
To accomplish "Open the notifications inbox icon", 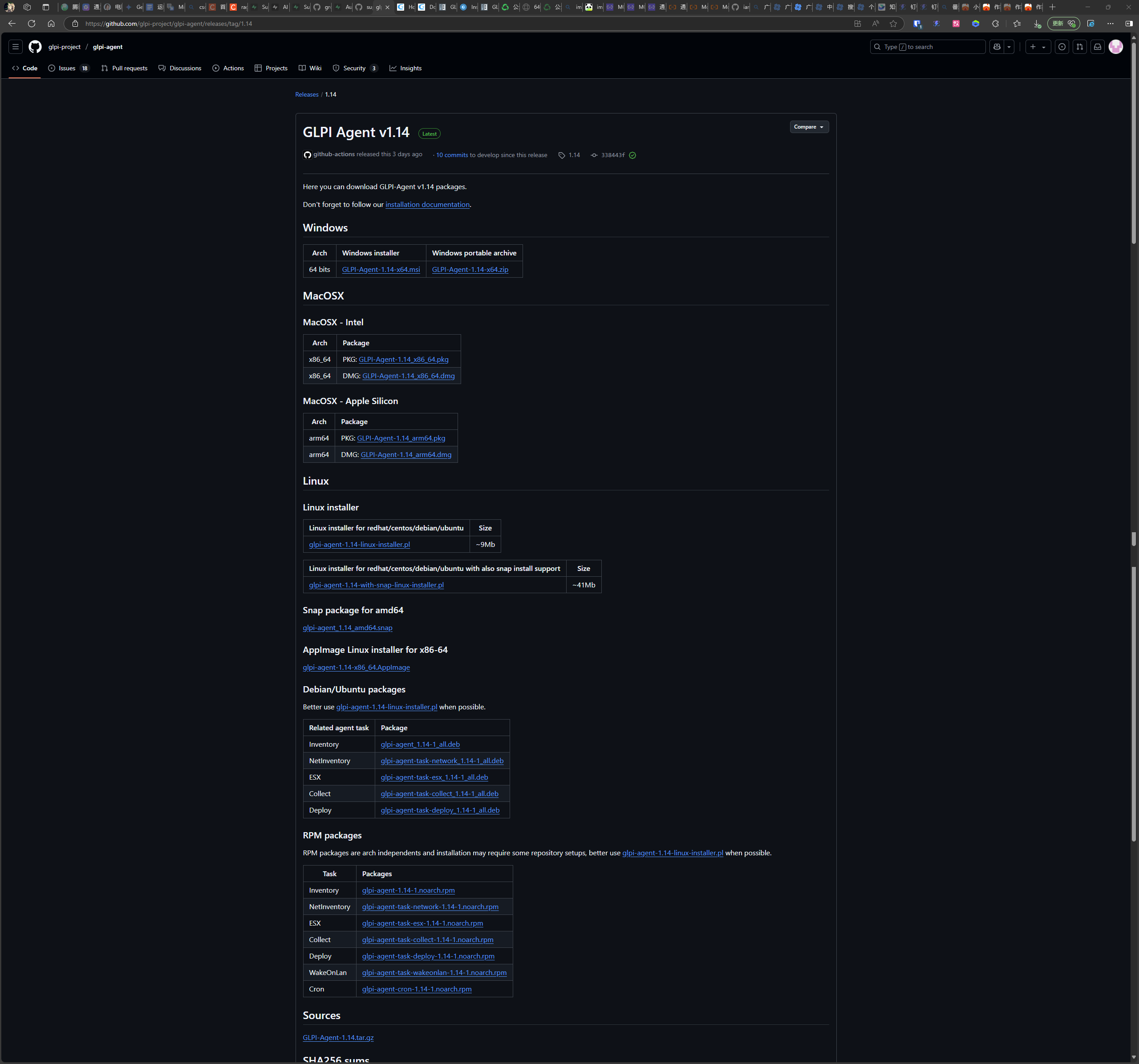I will (x=1097, y=47).
